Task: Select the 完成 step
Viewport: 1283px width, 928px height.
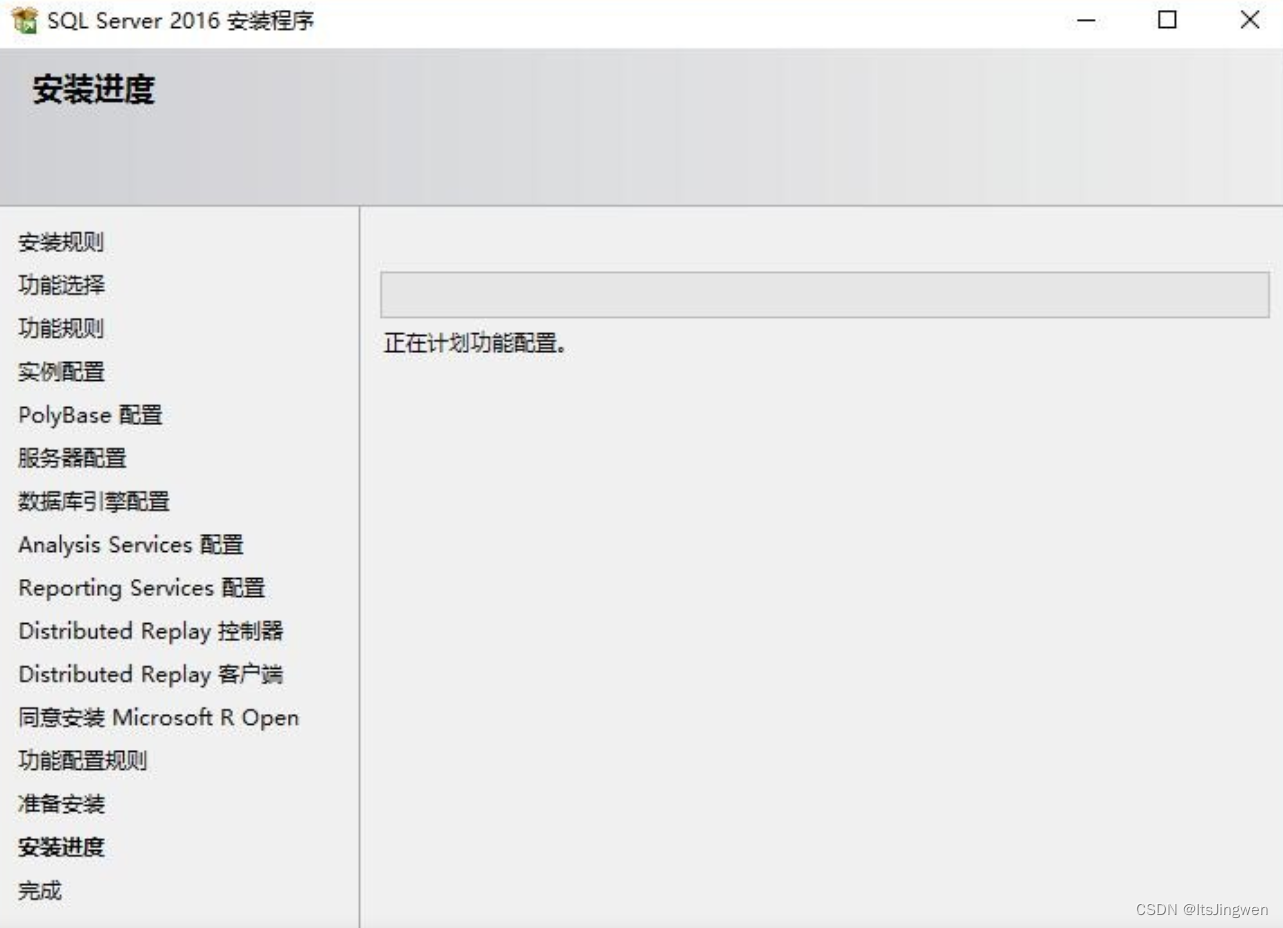Action: pos(40,890)
